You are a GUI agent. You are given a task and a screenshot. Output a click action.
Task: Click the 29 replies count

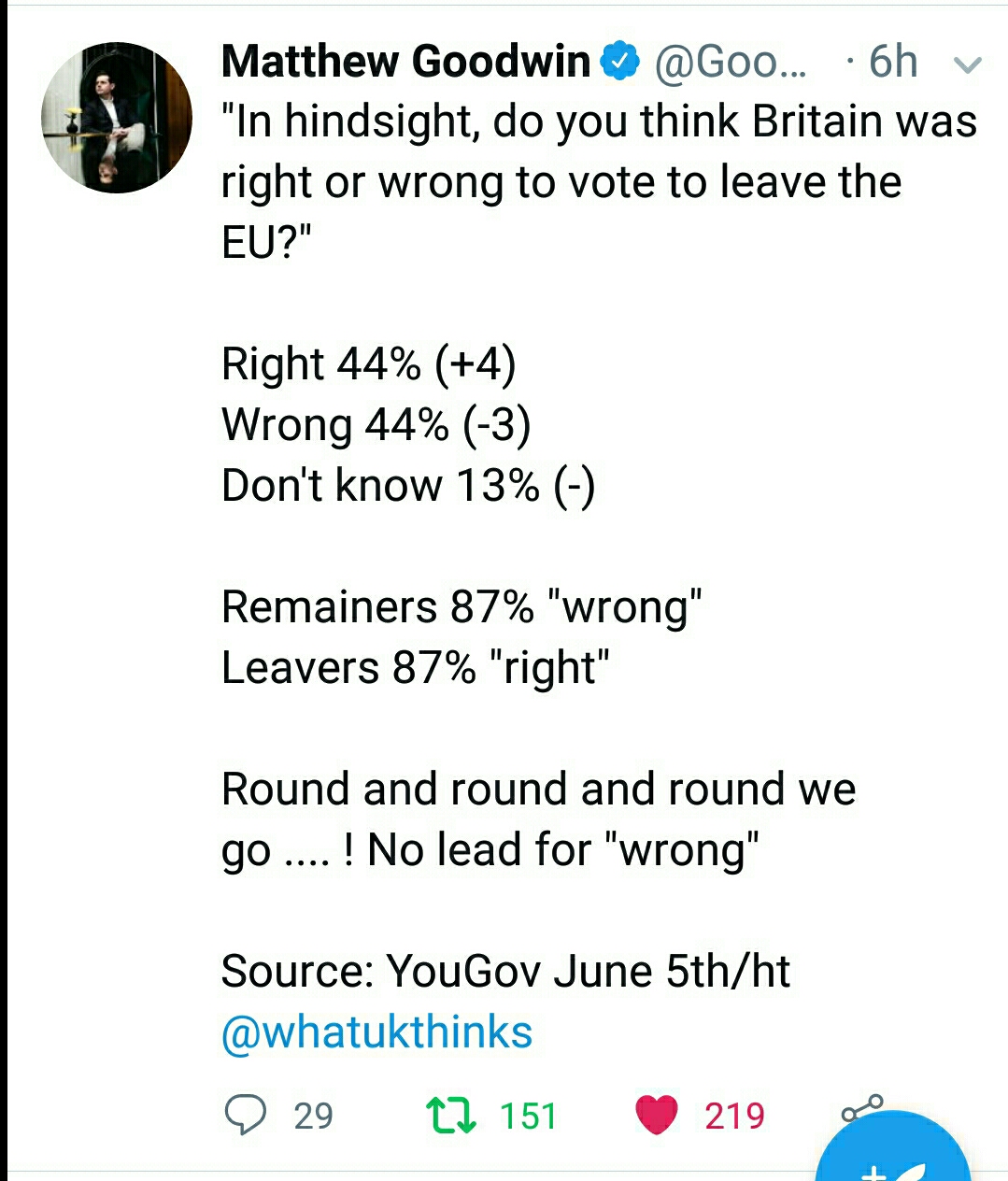pyautogui.click(x=313, y=1116)
